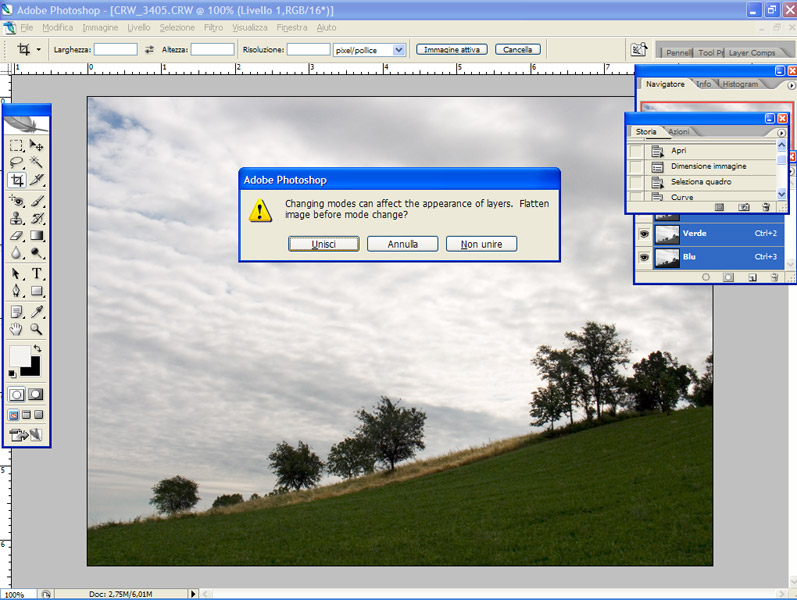Toggle history brush source box beside Apri

coord(636,151)
